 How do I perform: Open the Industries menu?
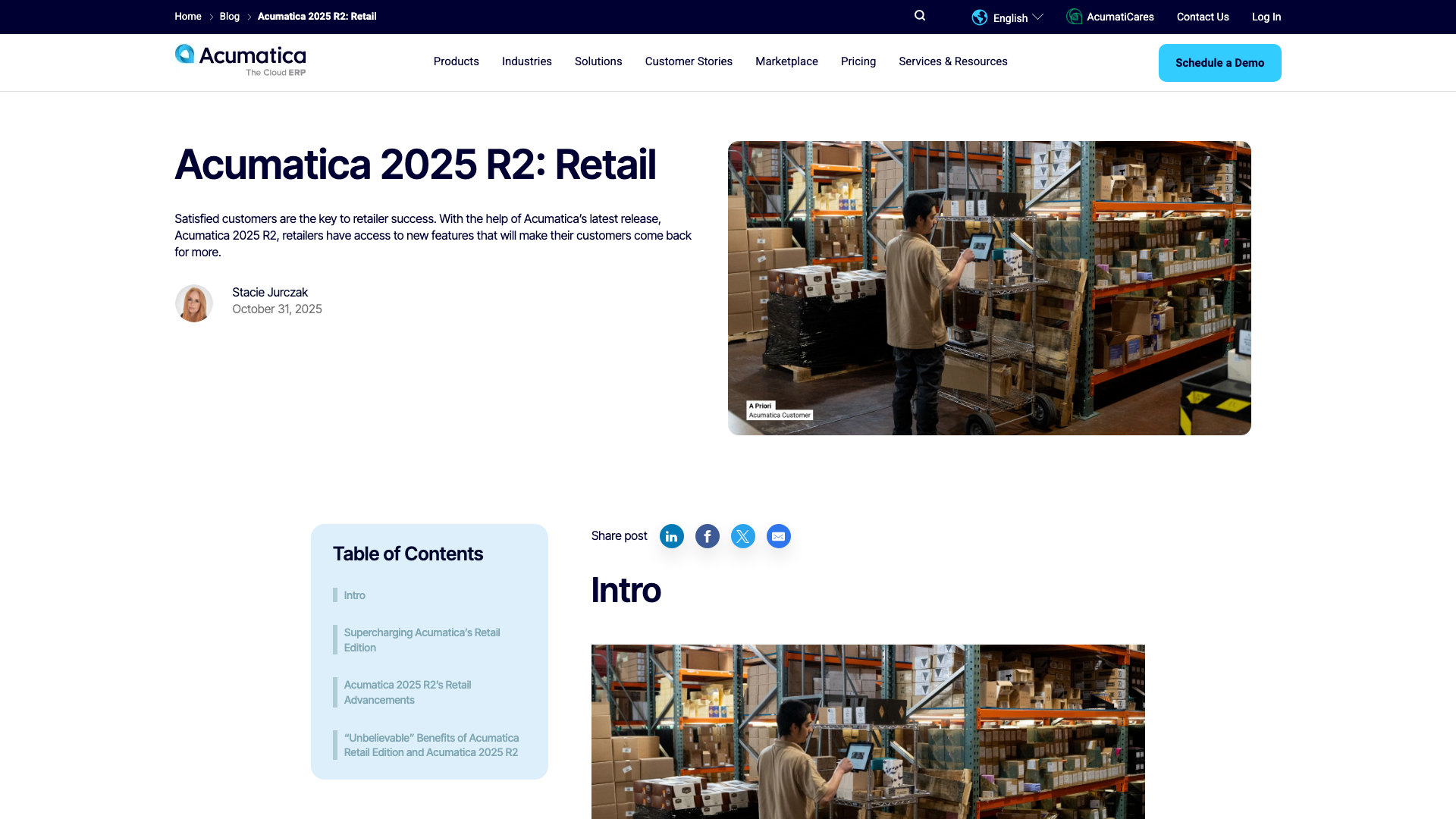527,61
